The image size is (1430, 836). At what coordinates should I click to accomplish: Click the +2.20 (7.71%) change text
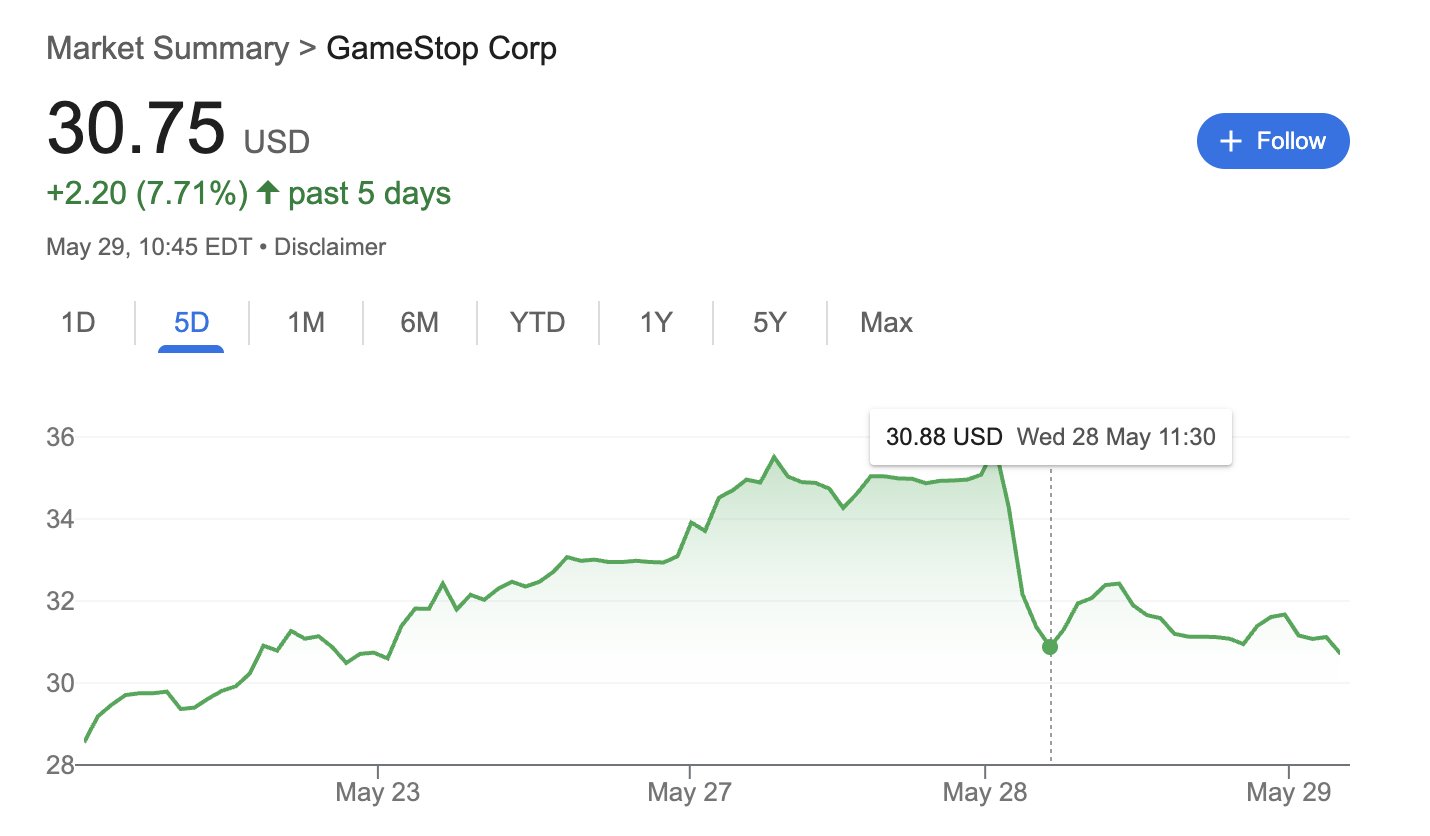[x=147, y=193]
